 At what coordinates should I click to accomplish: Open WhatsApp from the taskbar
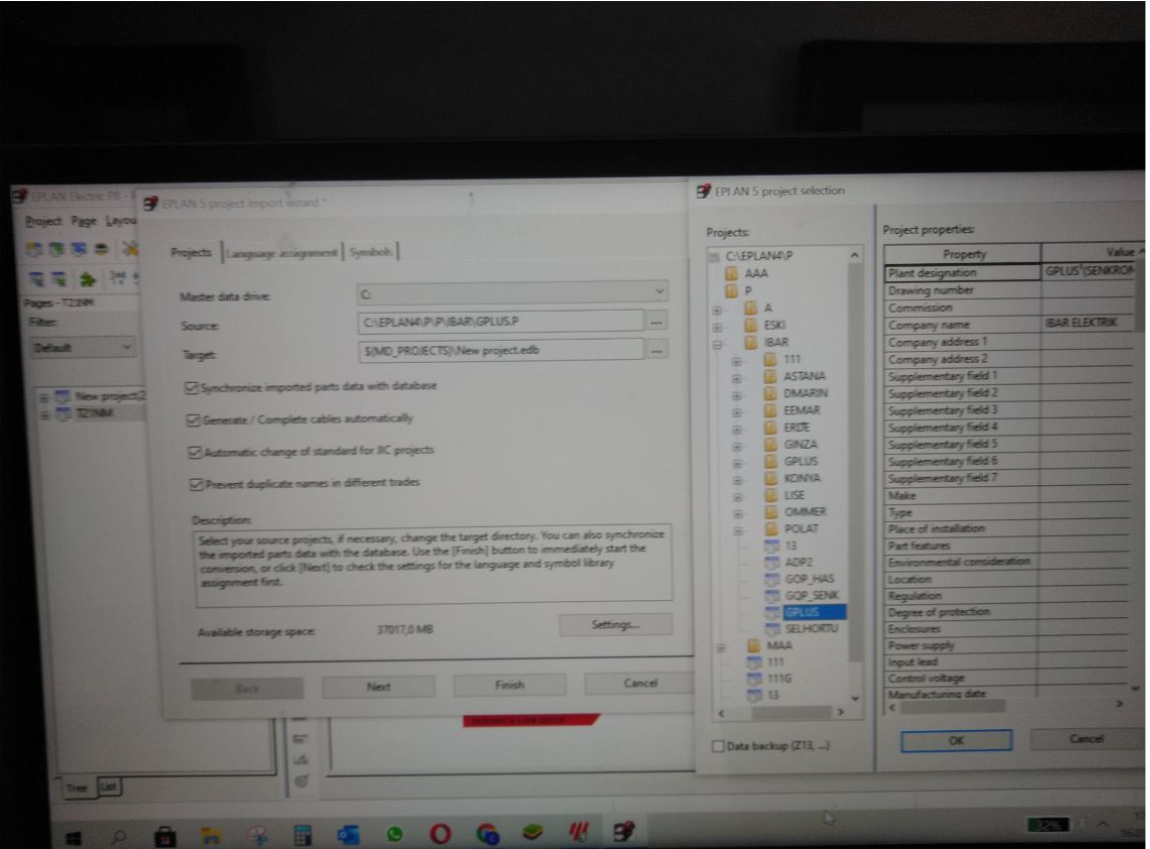coord(395,834)
